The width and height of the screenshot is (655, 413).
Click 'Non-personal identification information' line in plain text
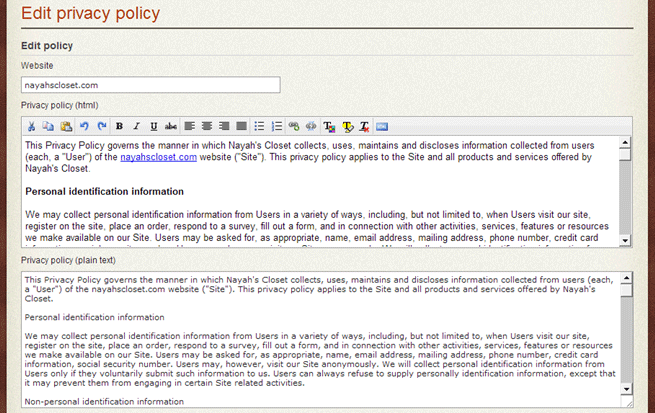(x=104, y=401)
